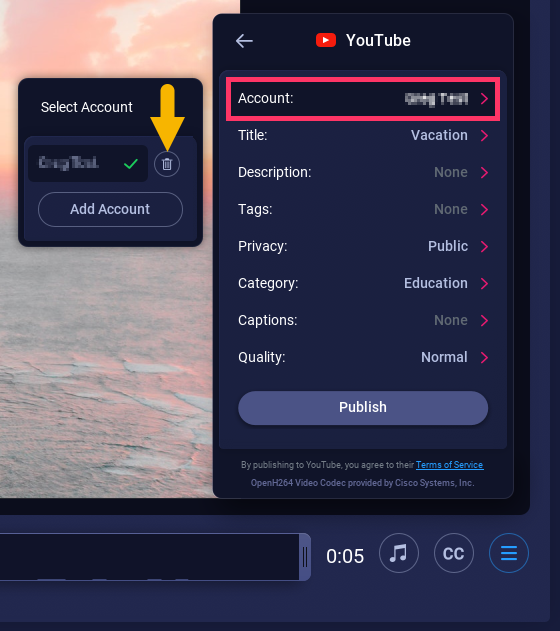560x631 pixels.
Task: Delete the account with trash icon
Action: coord(167,164)
